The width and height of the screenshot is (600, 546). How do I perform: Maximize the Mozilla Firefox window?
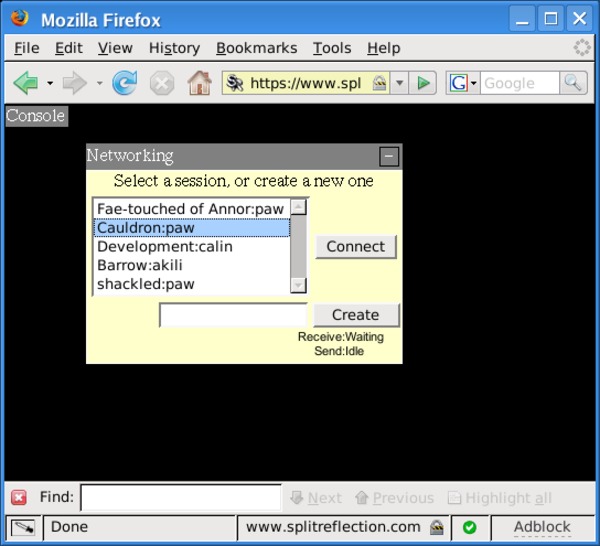click(x=550, y=19)
